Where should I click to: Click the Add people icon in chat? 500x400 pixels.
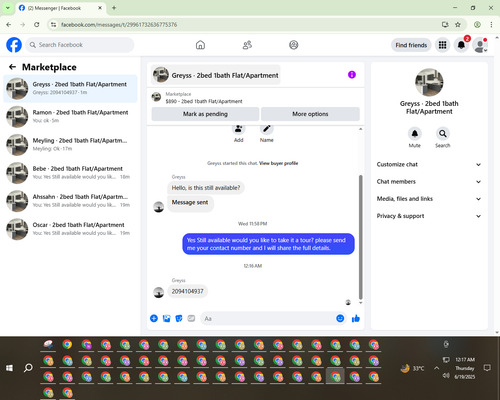(x=238, y=129)
